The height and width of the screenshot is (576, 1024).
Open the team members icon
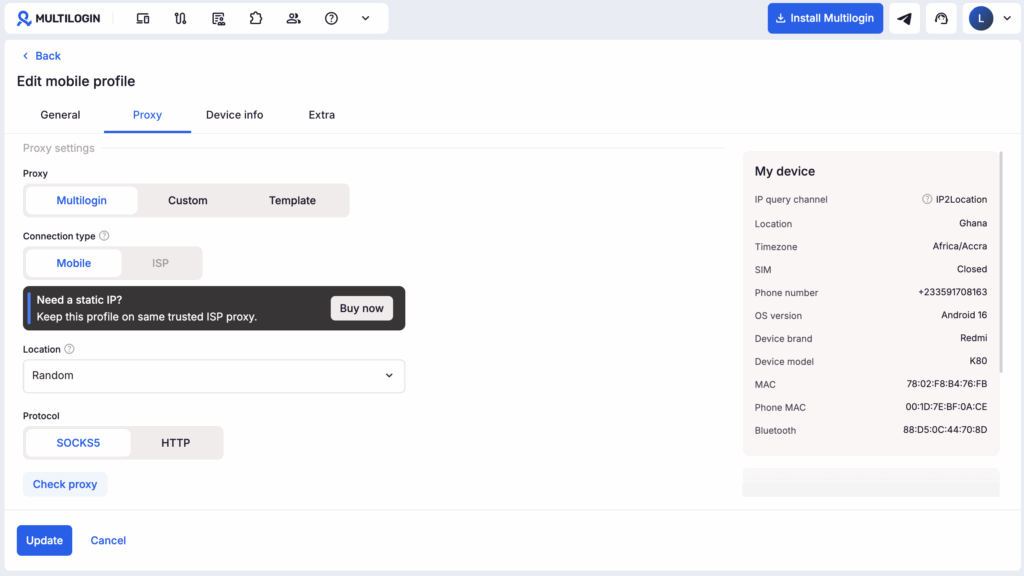pyautogui.click(x=294, y=18)
